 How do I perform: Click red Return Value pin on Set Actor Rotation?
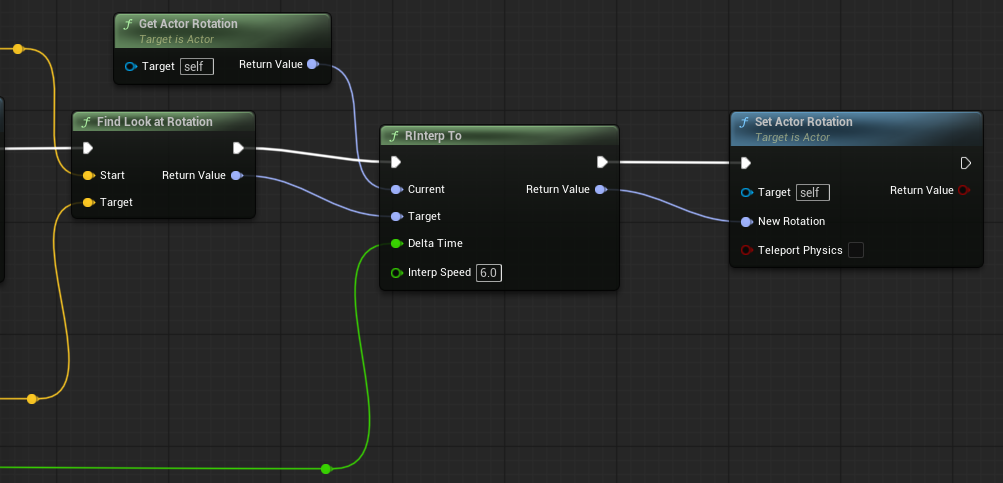(x=963, y=191)
